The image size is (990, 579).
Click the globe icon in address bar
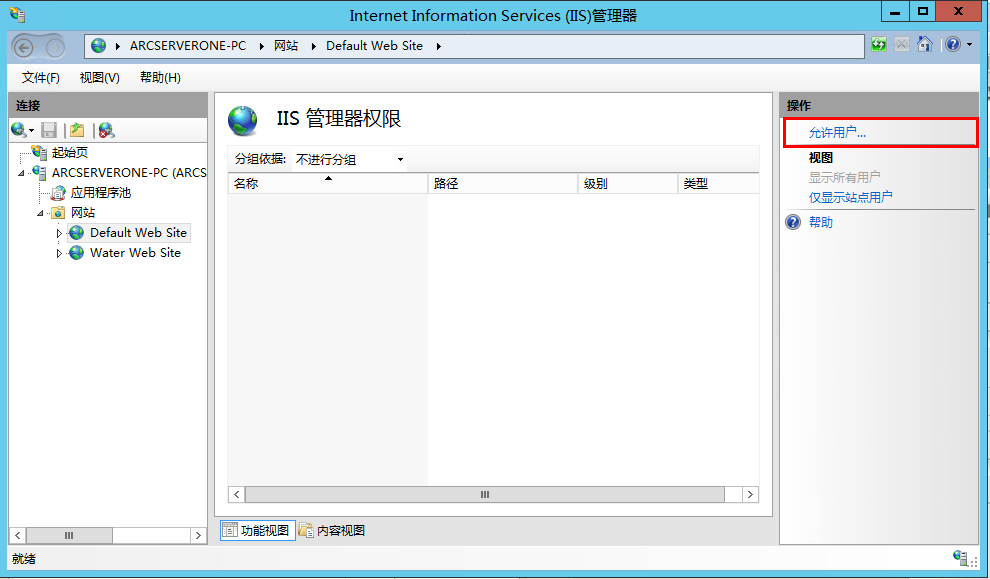pyautogui.click(x=98, y=45)
